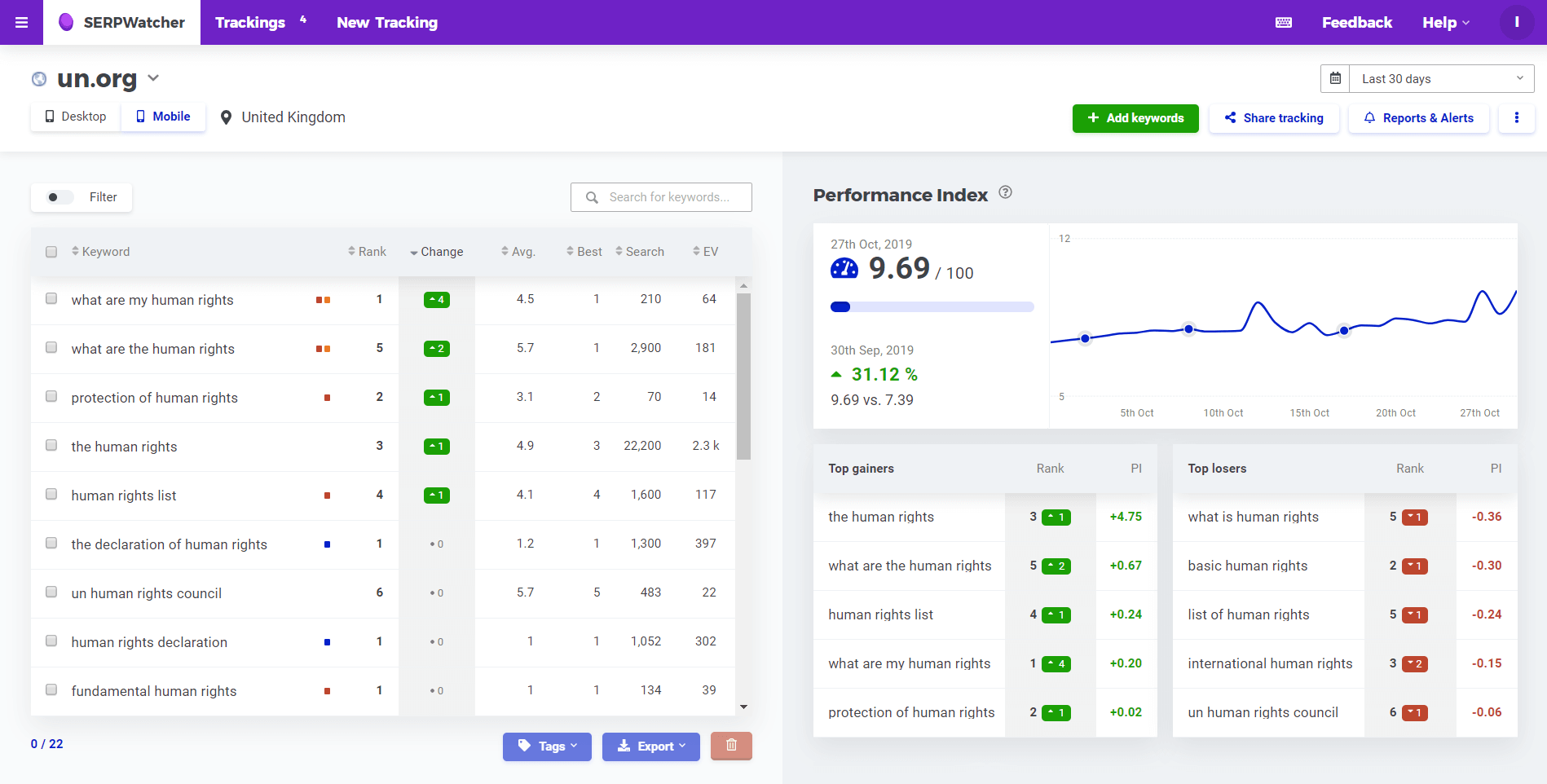
Task: Click the scrollbar down arrow in the keyword table
Action: (x=743, y=707)
